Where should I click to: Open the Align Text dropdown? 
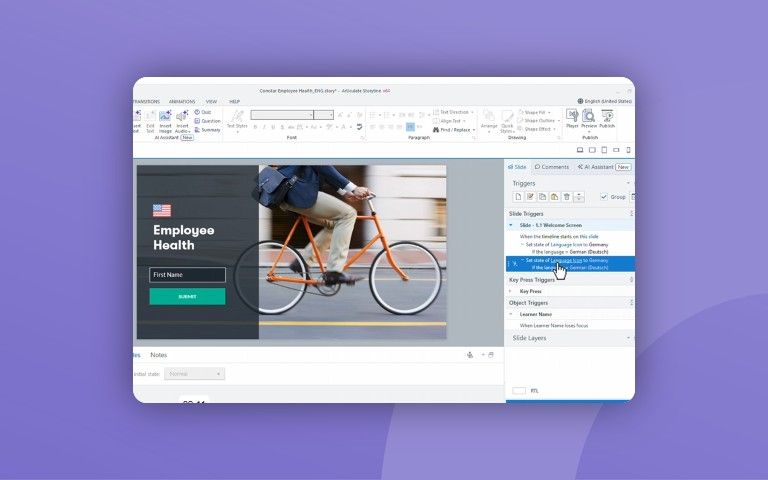point(449,121)
